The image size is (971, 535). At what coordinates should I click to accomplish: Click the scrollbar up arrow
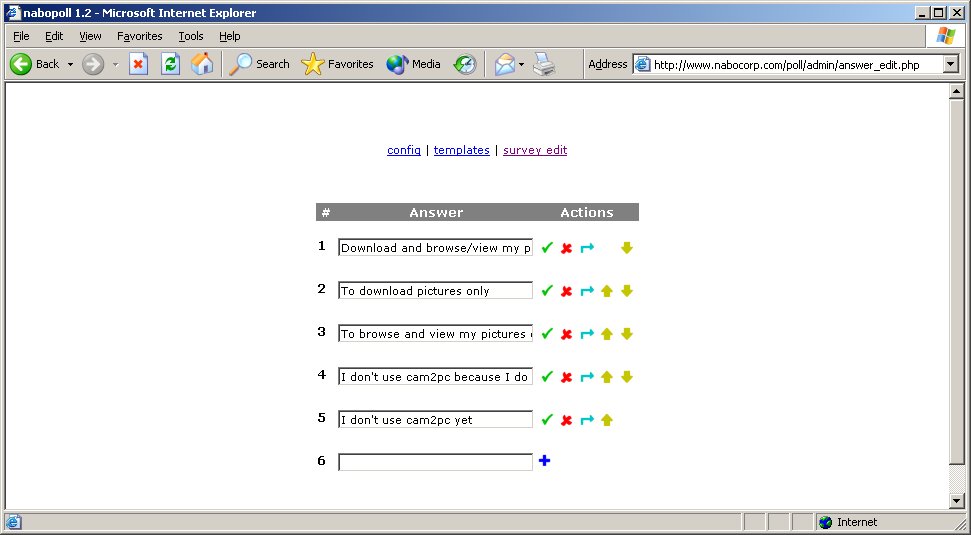(x=957, y=92)
